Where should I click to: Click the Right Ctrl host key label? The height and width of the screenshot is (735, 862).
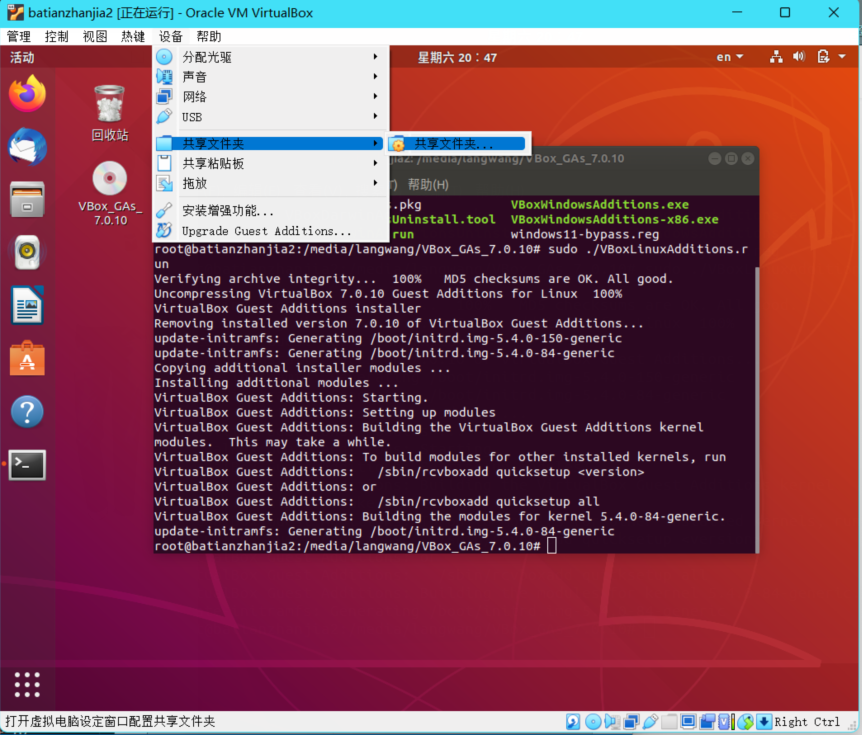pyautogui.click(x=806, y=721)
